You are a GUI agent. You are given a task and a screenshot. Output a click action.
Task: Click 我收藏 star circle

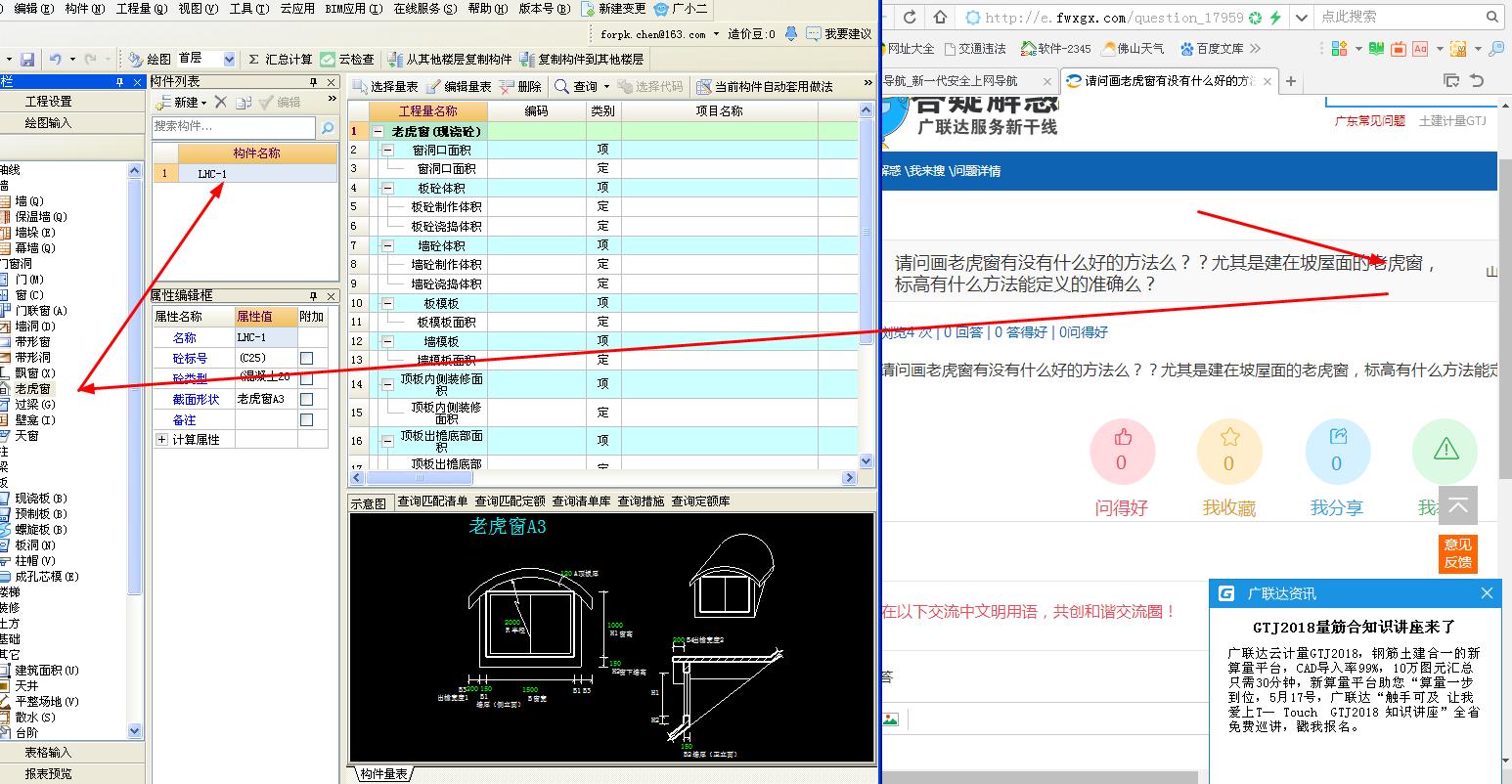coord(1229,452)
